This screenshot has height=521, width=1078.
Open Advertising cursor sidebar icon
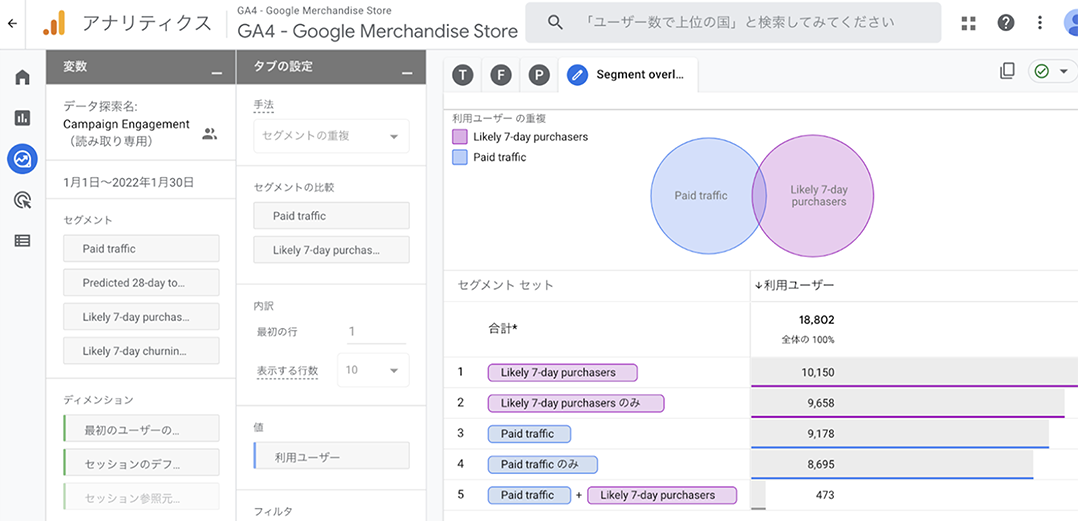(x=22, y=200)
